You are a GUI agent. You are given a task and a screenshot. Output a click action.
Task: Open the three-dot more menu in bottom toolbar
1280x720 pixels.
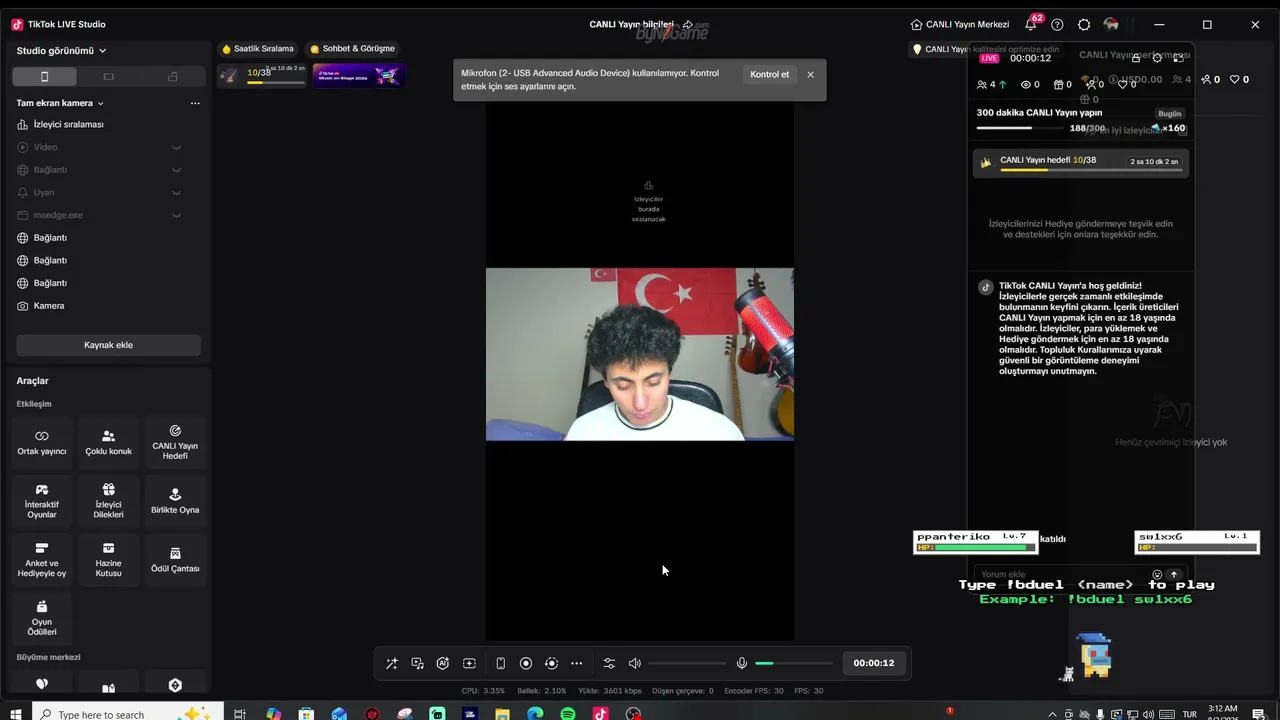point(576,663)
